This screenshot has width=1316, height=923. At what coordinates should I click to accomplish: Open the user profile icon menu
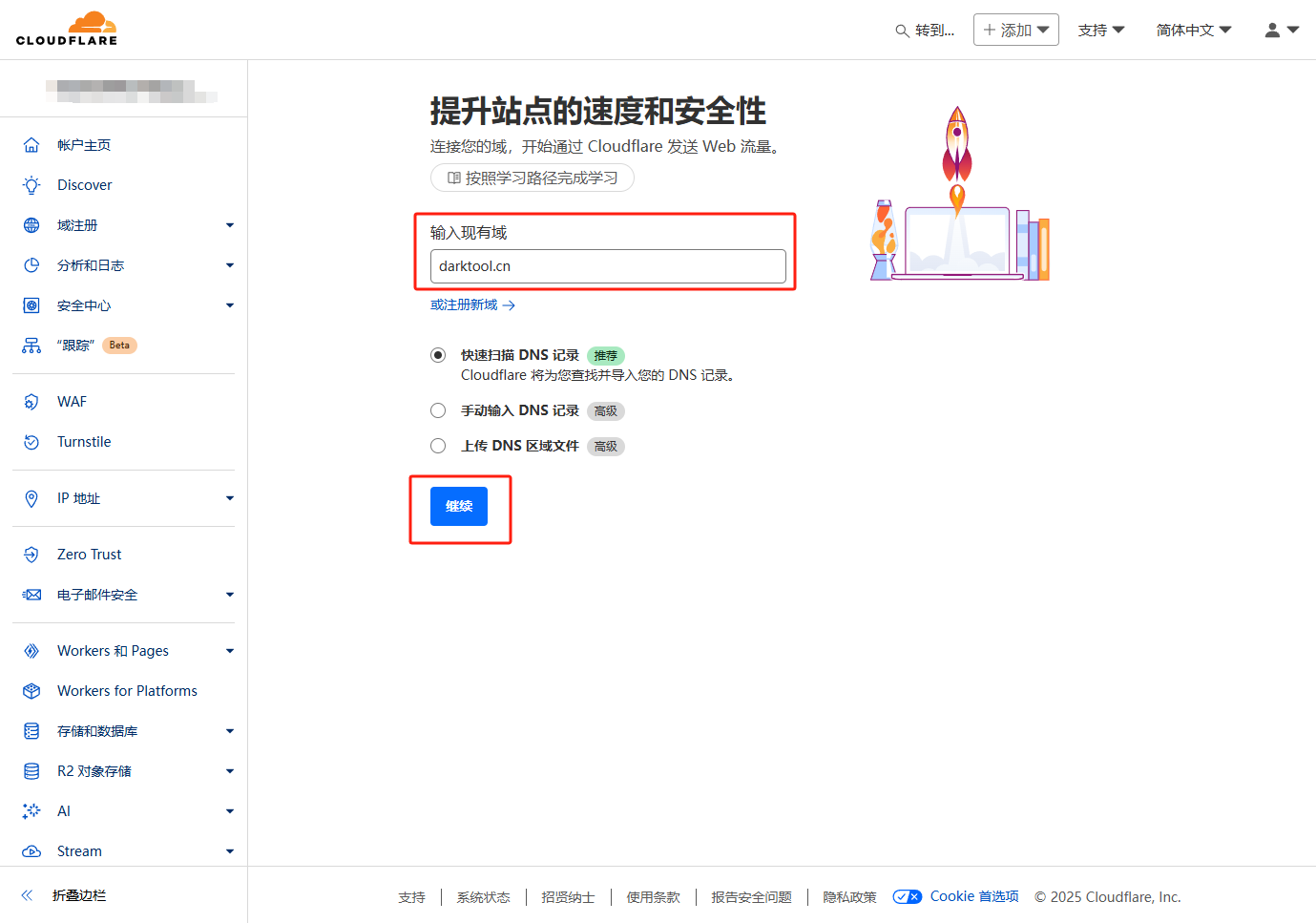click(x=1282, y=30)
